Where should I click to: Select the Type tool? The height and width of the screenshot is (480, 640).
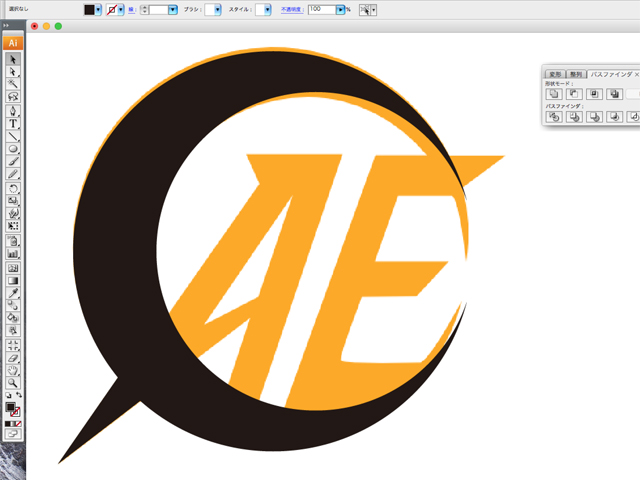point(13,124)
